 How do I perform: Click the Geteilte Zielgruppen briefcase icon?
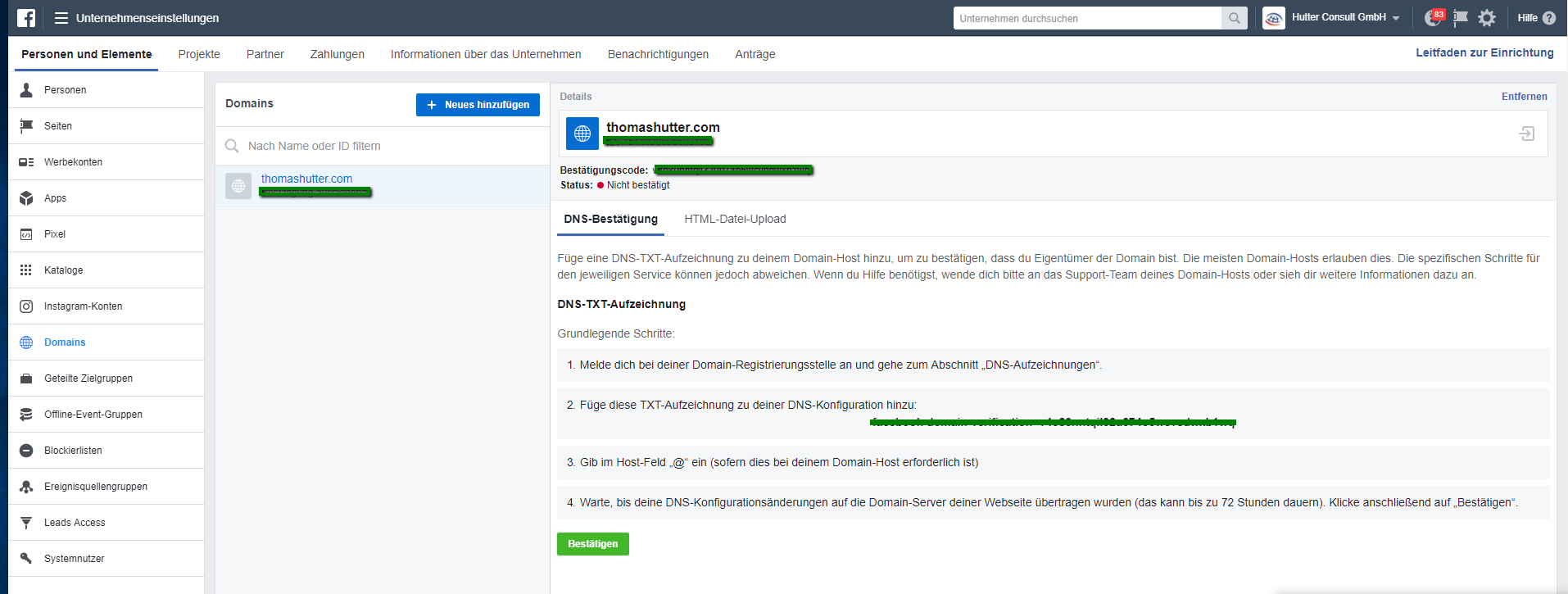point(26,379)
